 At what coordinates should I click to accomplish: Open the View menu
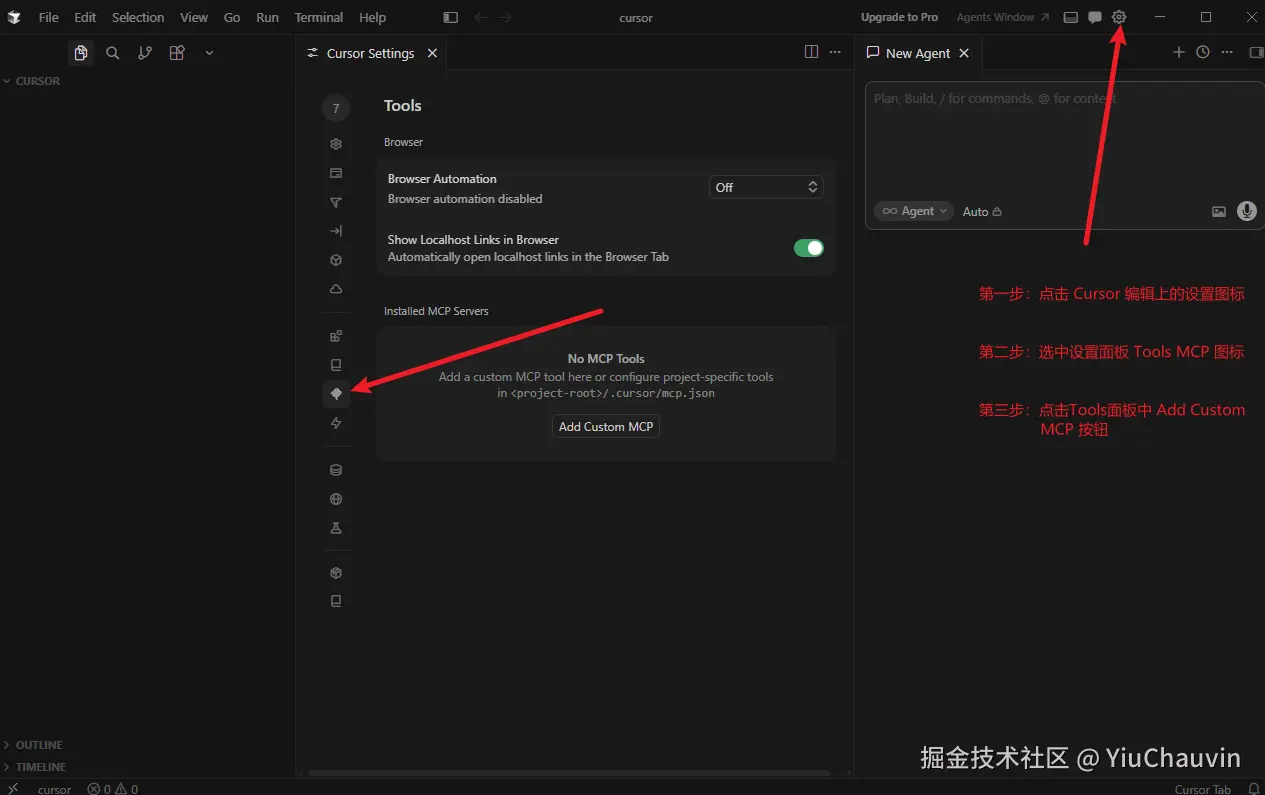point(194,17)
